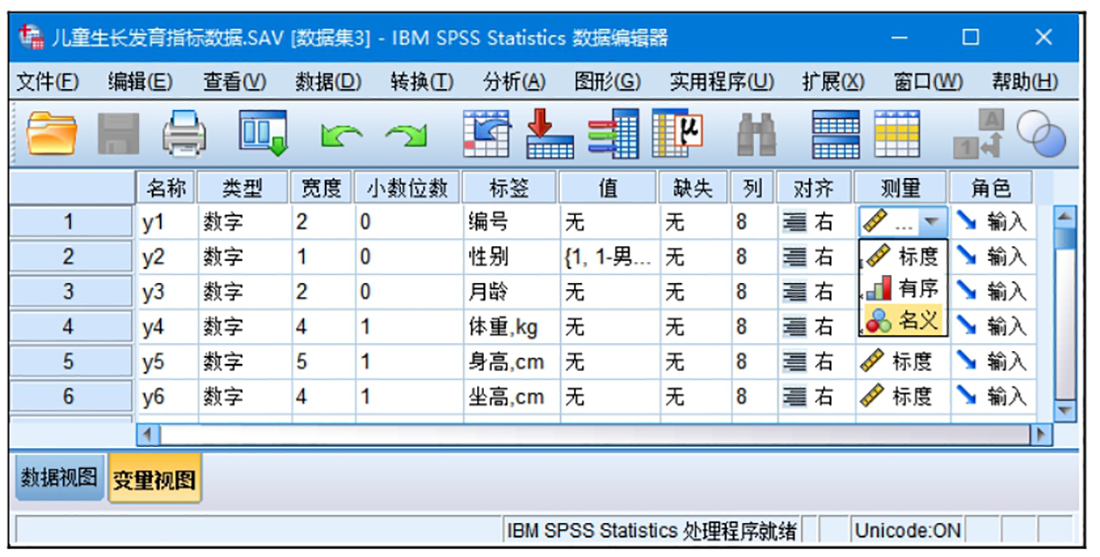Click the Open data document folder icon
Screen dimensions: 1100x557
pyautogui.click(x=51, y=134)
